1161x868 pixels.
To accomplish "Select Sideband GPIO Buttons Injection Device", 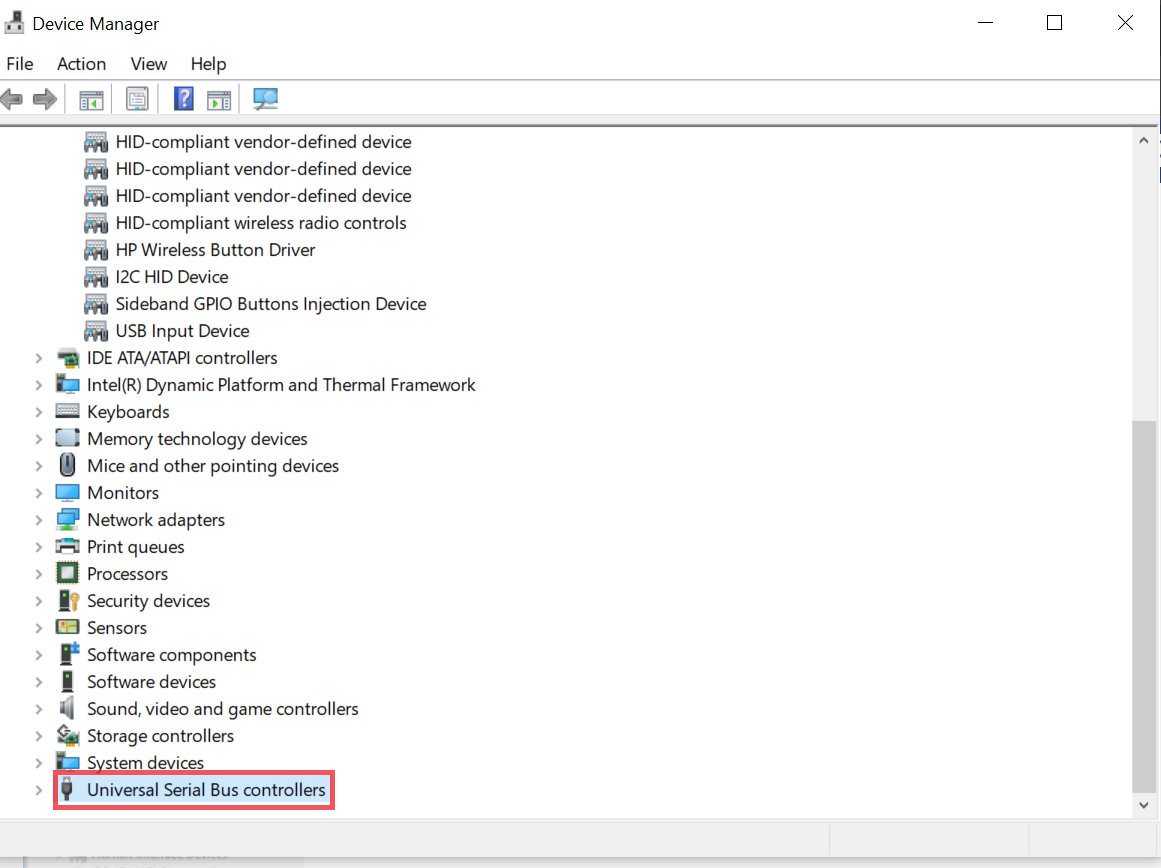I will click(x=271, y=304).
